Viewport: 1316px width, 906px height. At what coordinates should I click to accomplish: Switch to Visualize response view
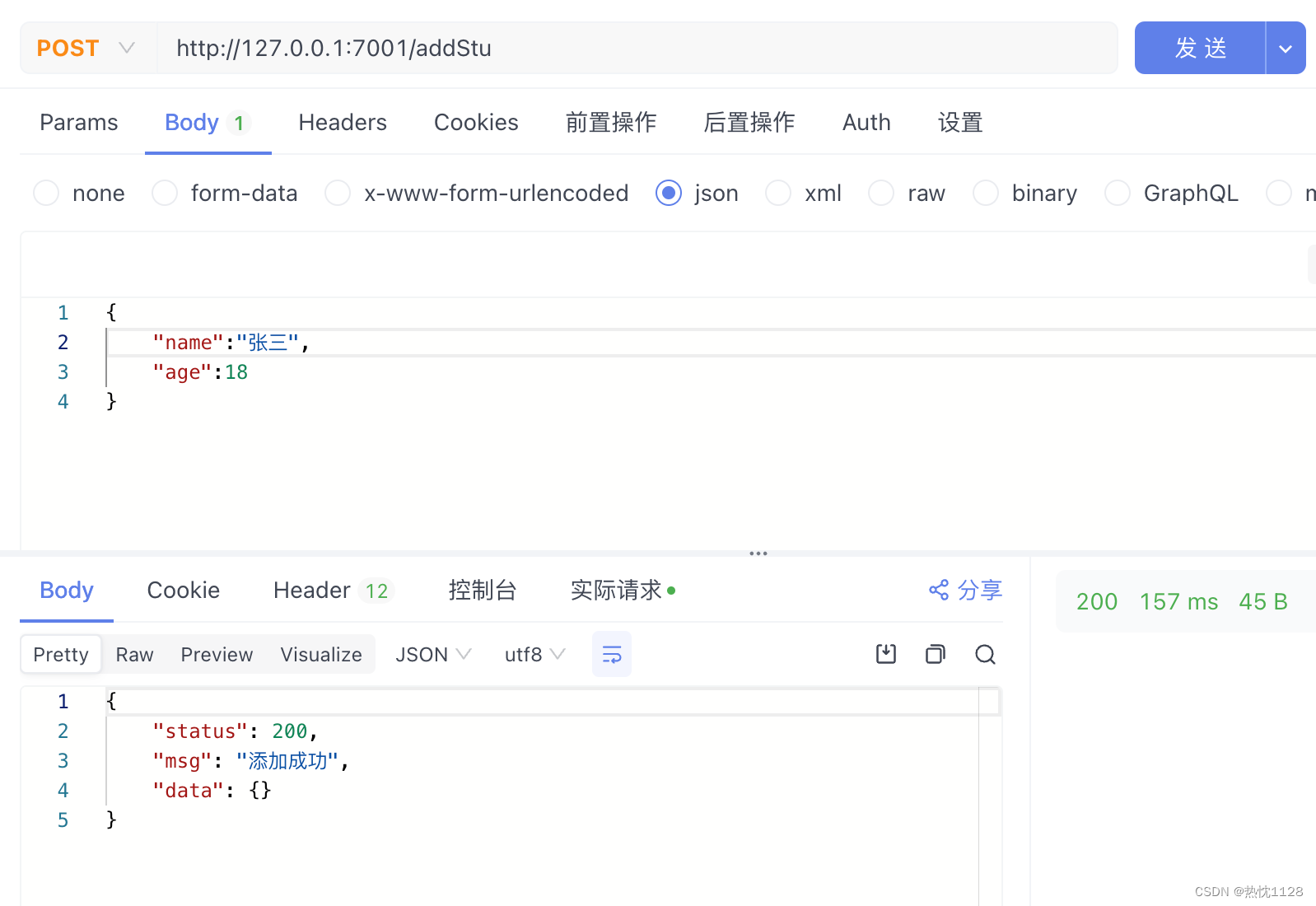coord(321,654)
